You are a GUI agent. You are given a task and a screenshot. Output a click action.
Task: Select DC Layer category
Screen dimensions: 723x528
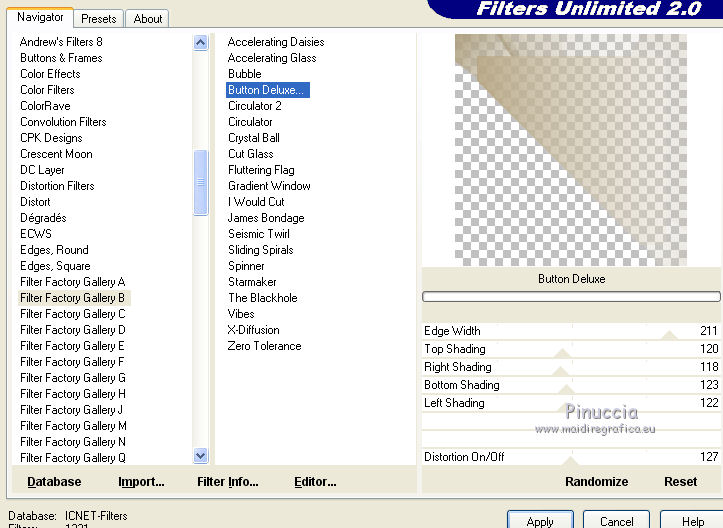tap(42, 170)
